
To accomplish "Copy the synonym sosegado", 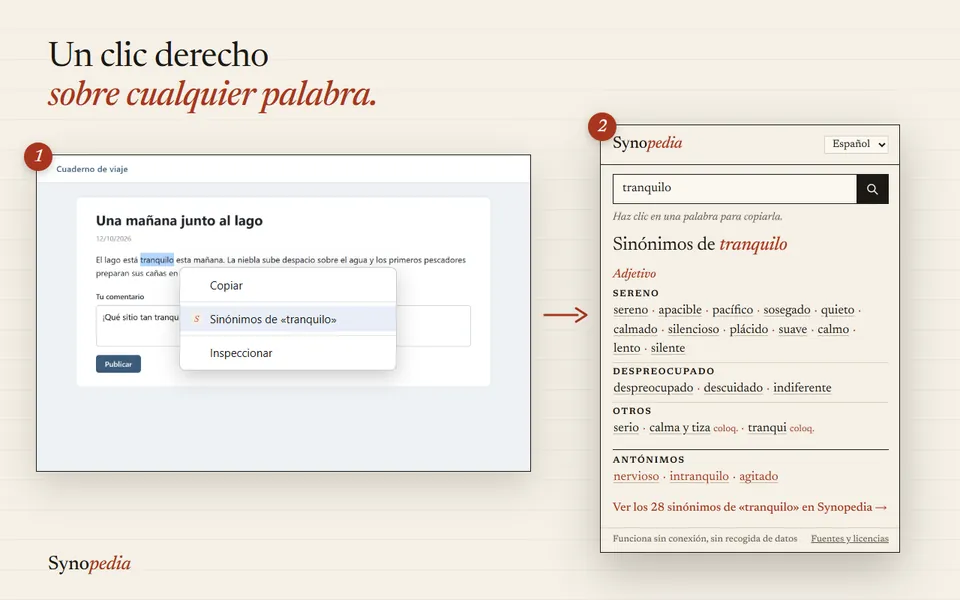I will pos(787,310).
